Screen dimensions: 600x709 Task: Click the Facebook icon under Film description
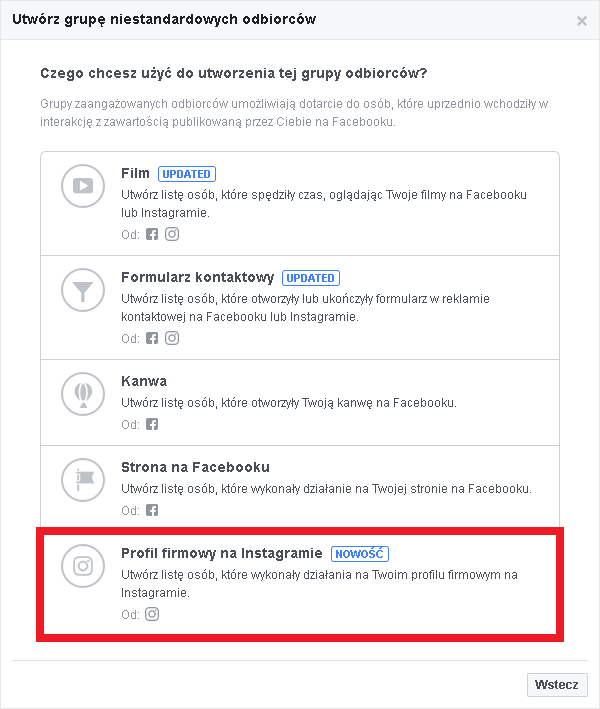[x=152, y=234]
